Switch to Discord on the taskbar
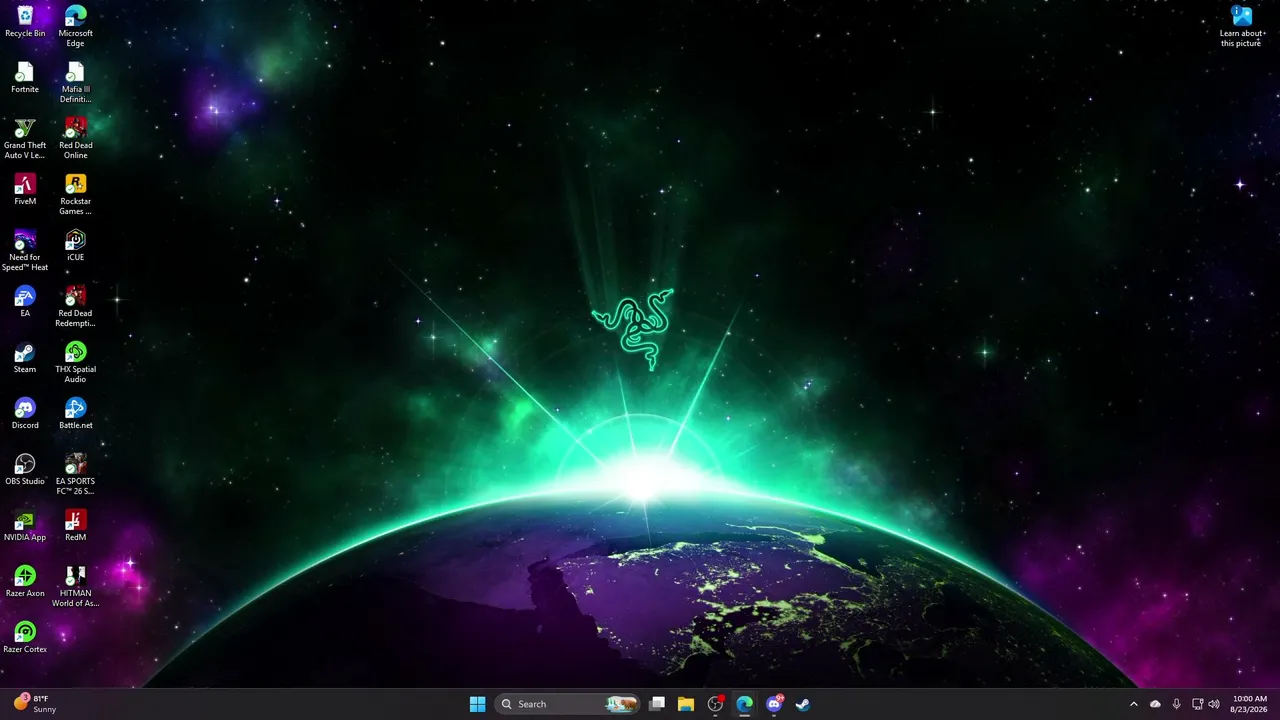 coord(773,704)
